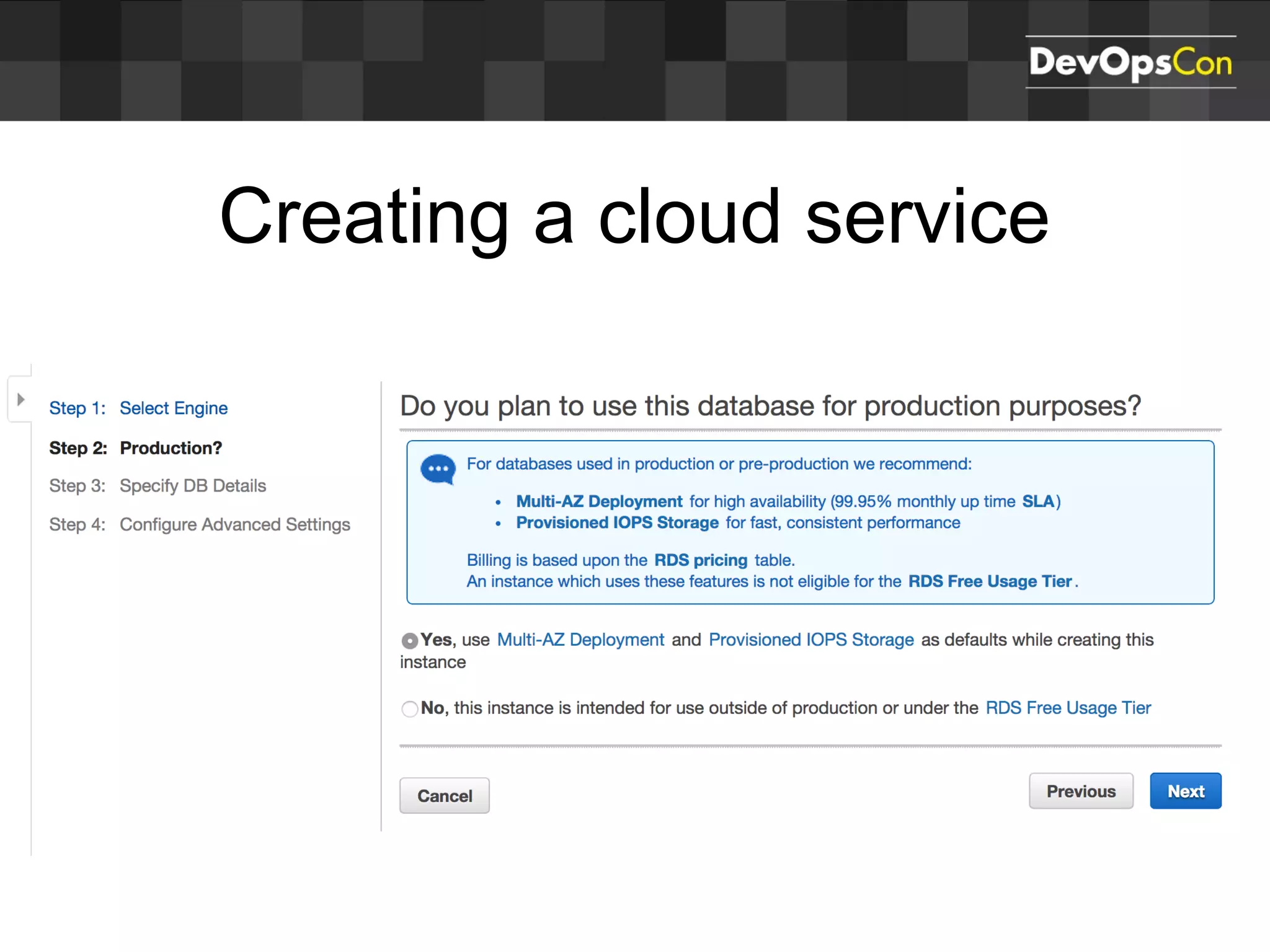Open Provisioned IOPS Storage link in Yes option
This screenshot has height=952, width=1270.
tap(811, 640)
